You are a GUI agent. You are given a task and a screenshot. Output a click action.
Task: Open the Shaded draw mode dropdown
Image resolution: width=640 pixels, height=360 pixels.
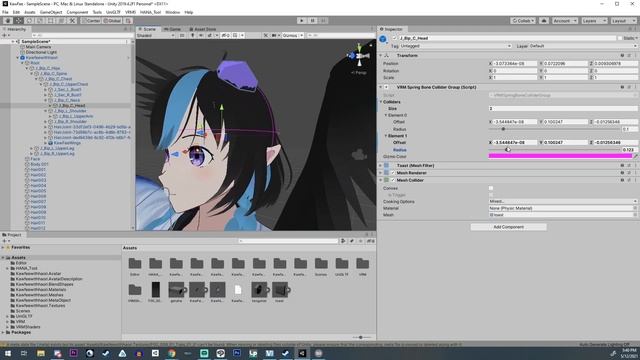click(156, 36)
